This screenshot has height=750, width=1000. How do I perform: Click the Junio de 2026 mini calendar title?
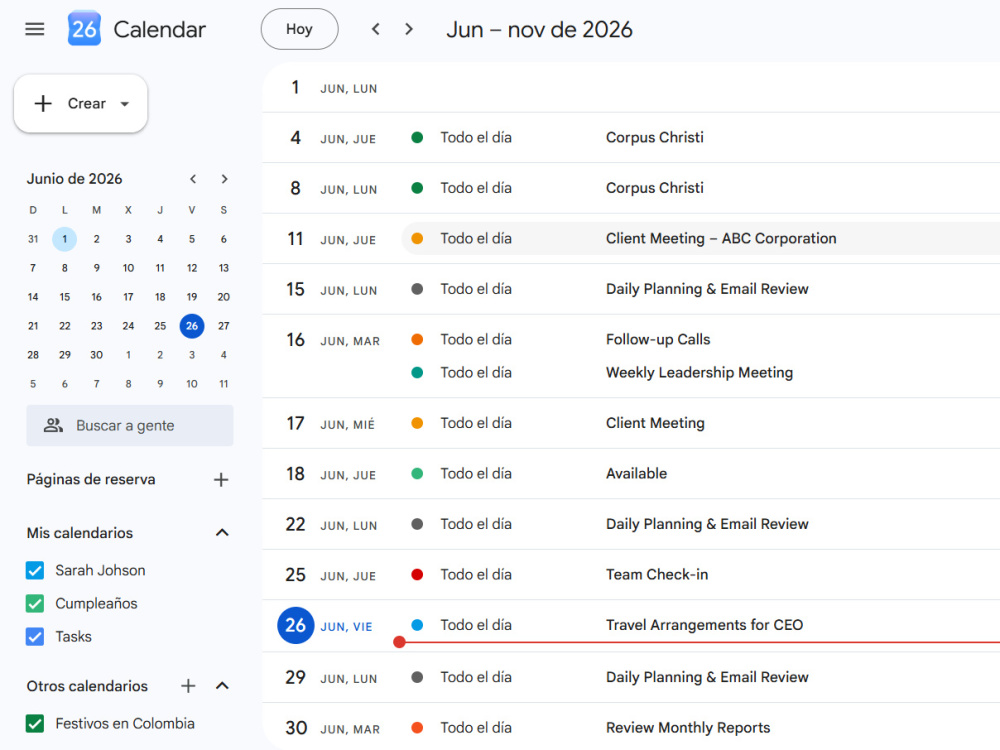tap(74, 179)
